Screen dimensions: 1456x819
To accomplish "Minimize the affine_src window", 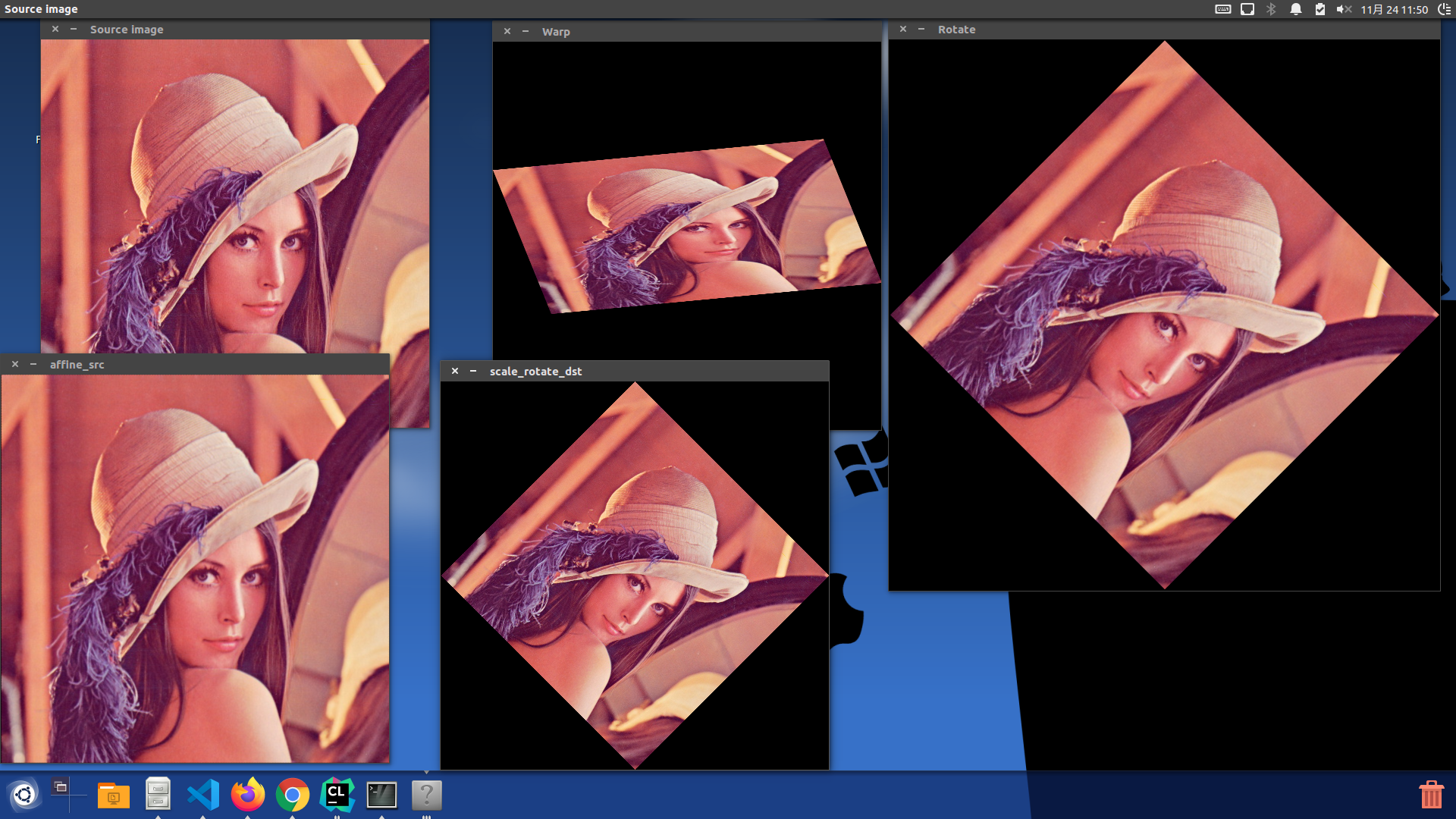I will point(33,364).
